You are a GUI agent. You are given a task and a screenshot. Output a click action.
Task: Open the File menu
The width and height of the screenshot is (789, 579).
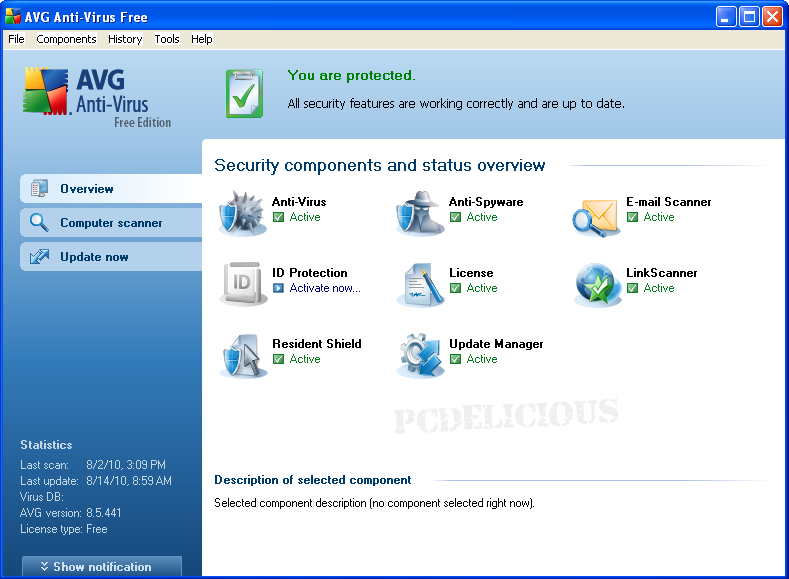(16, 39)
